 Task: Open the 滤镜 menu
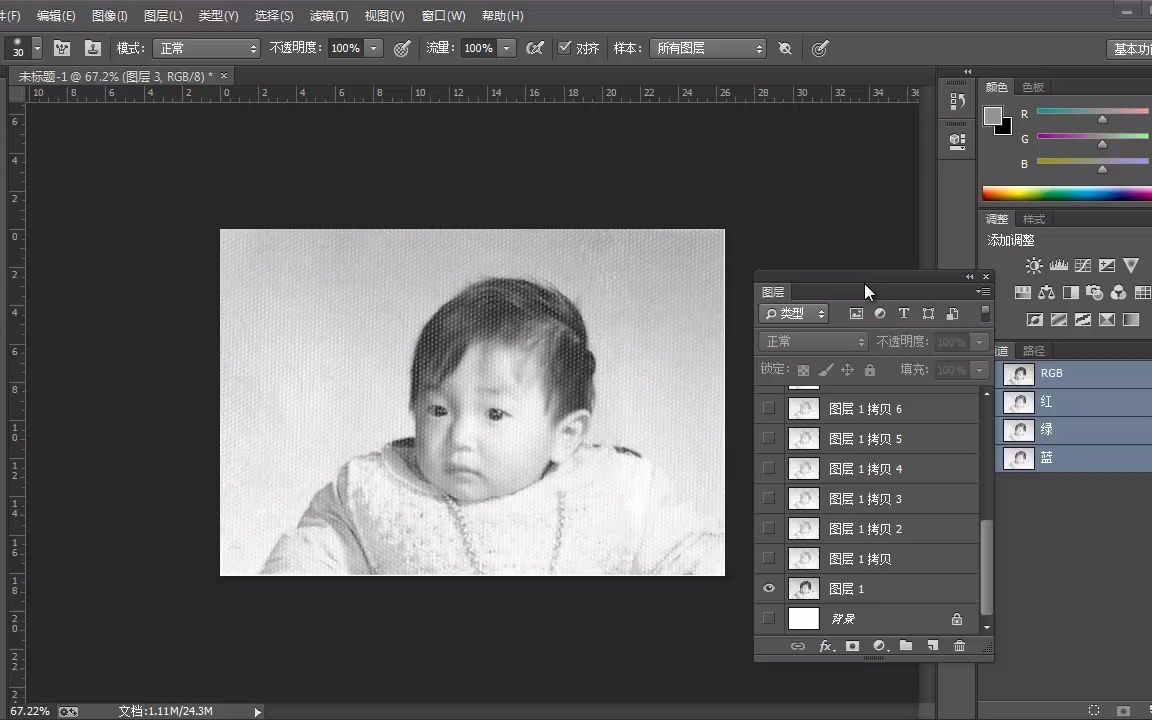[x=328, y=15]
